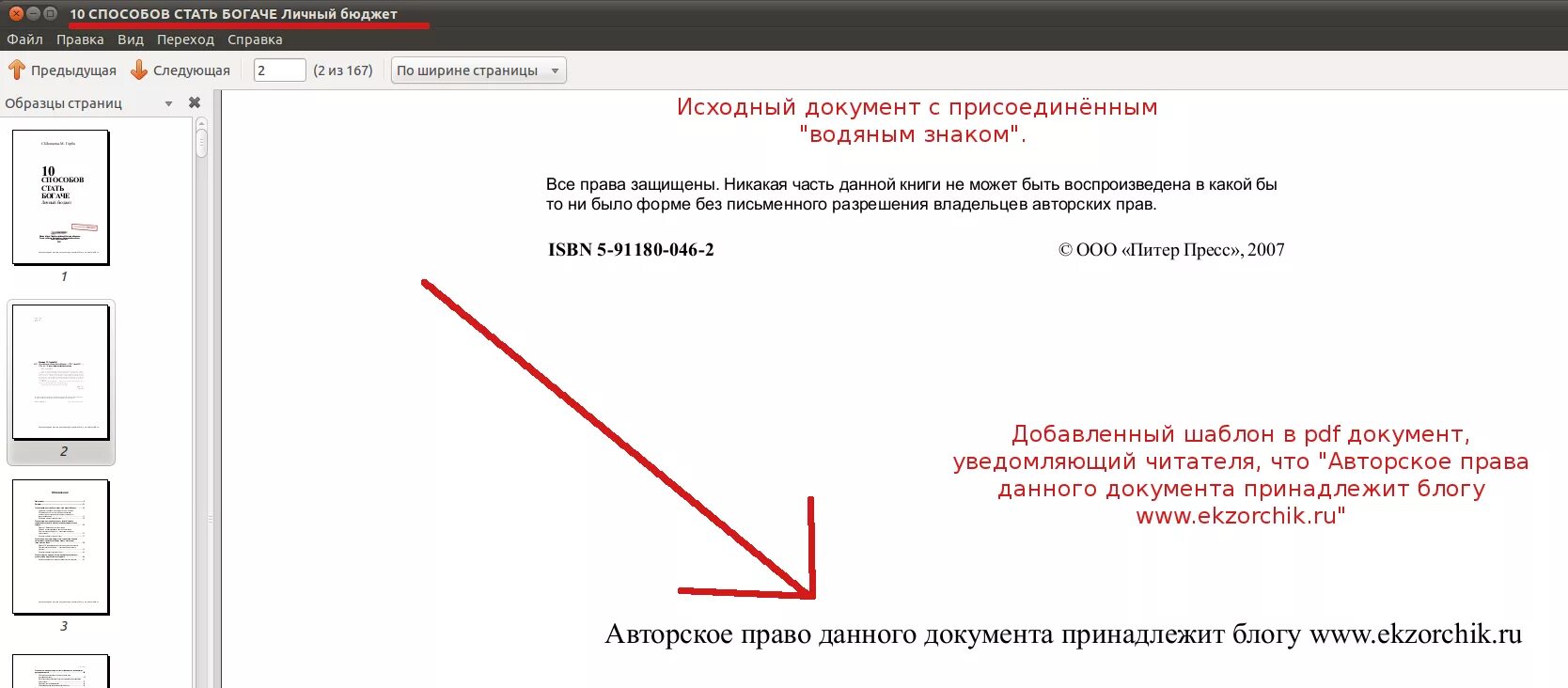1568x688 pixels.
Task: Click the Предыдущая button label
Action: (x=73, y=70)
